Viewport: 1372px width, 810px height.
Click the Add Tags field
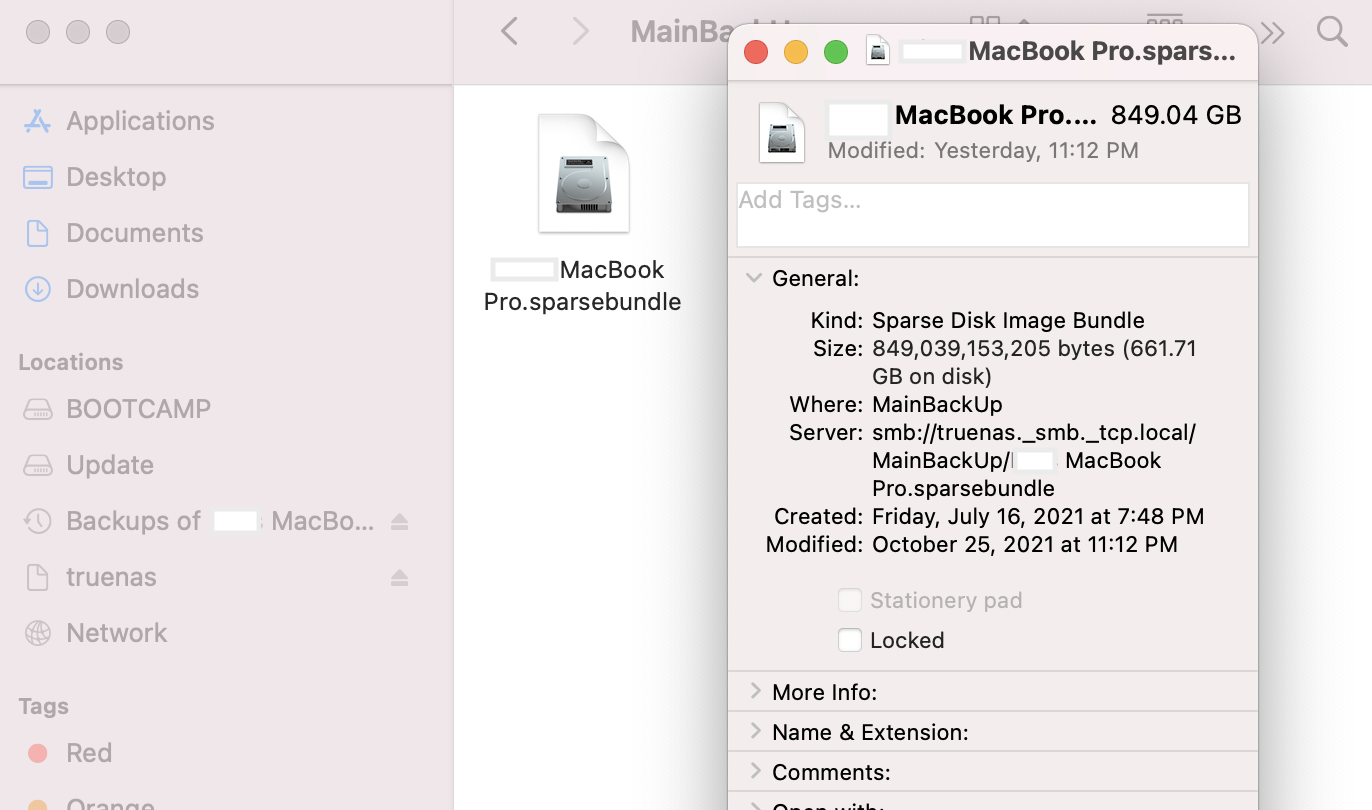[x=993, y=214]
